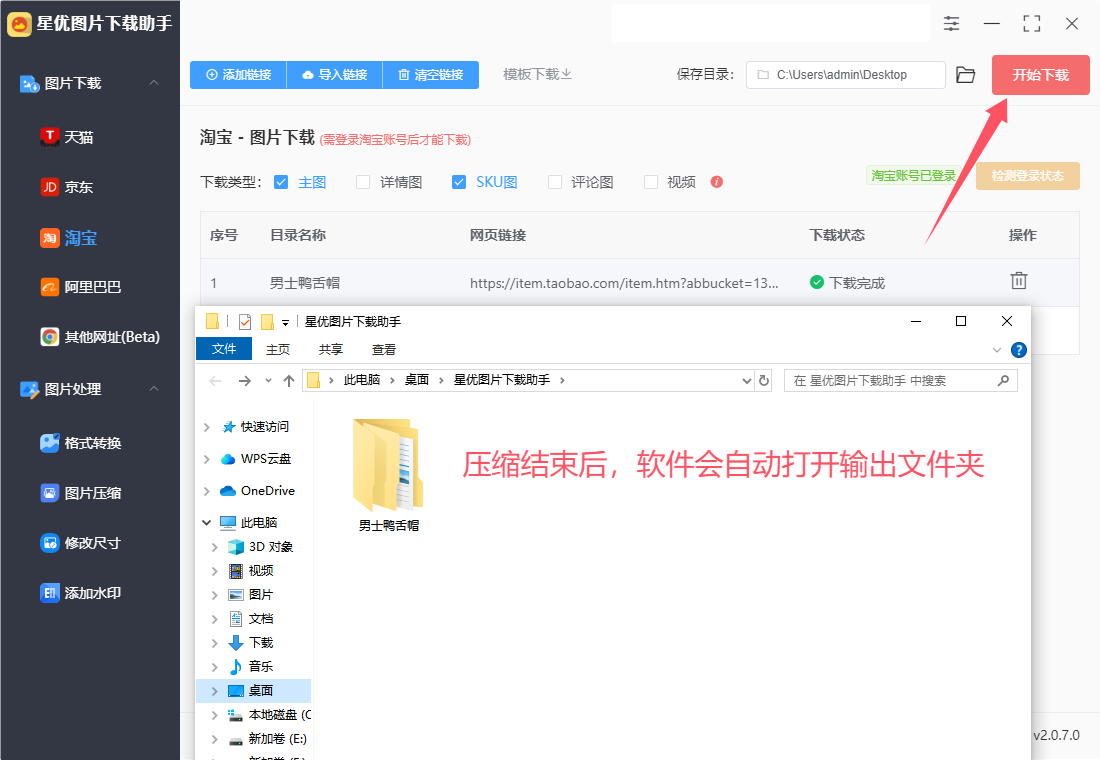Expand WPS云盘 in Explorer tree

tap(206, 459)
